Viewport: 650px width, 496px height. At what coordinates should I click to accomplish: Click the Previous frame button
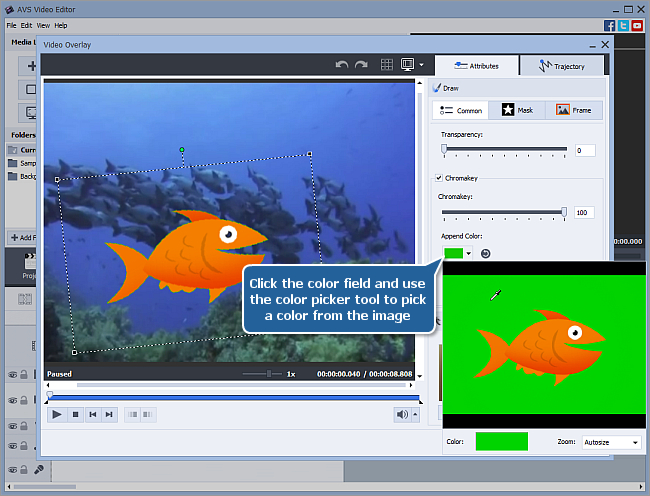[93, 414]
